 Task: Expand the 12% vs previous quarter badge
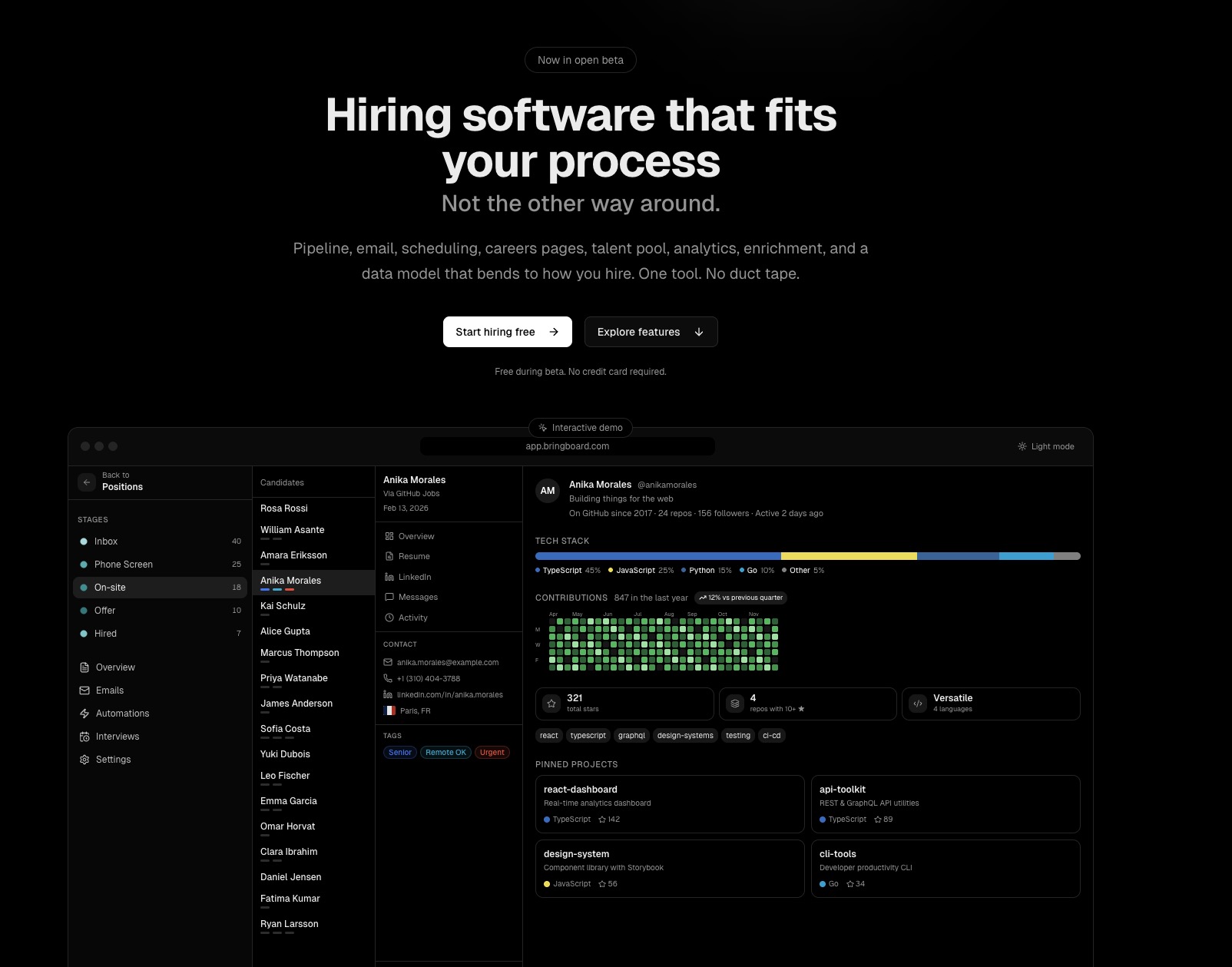740,598
